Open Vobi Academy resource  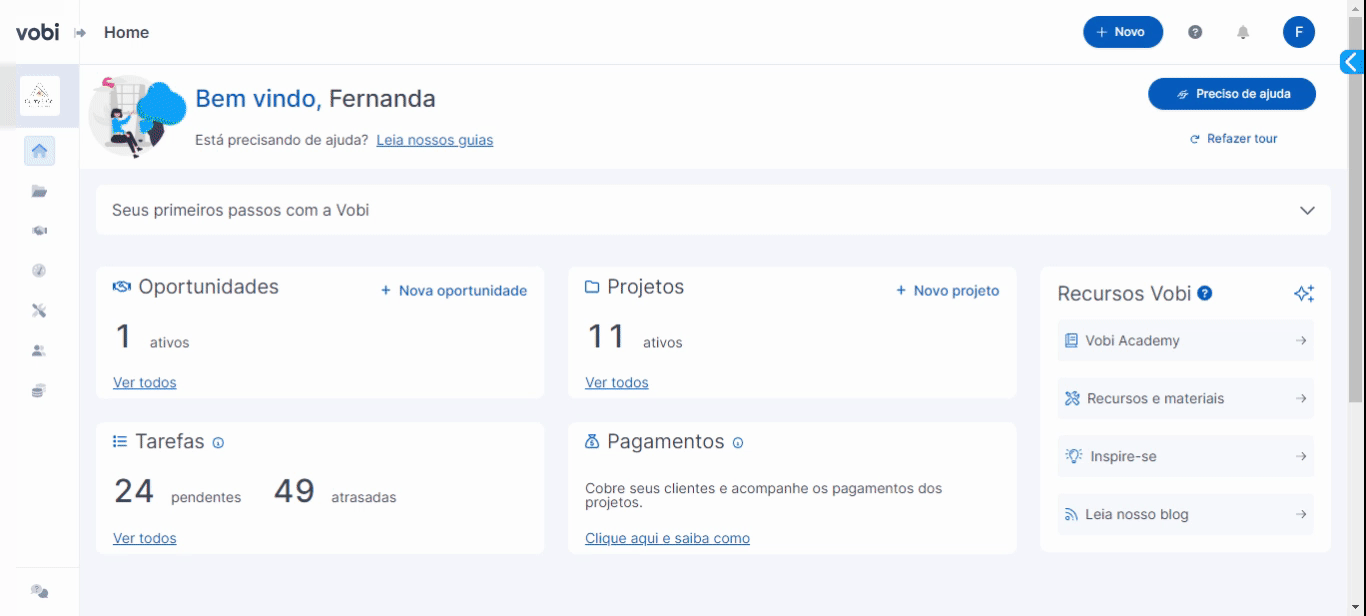[x=1185, y=341]
